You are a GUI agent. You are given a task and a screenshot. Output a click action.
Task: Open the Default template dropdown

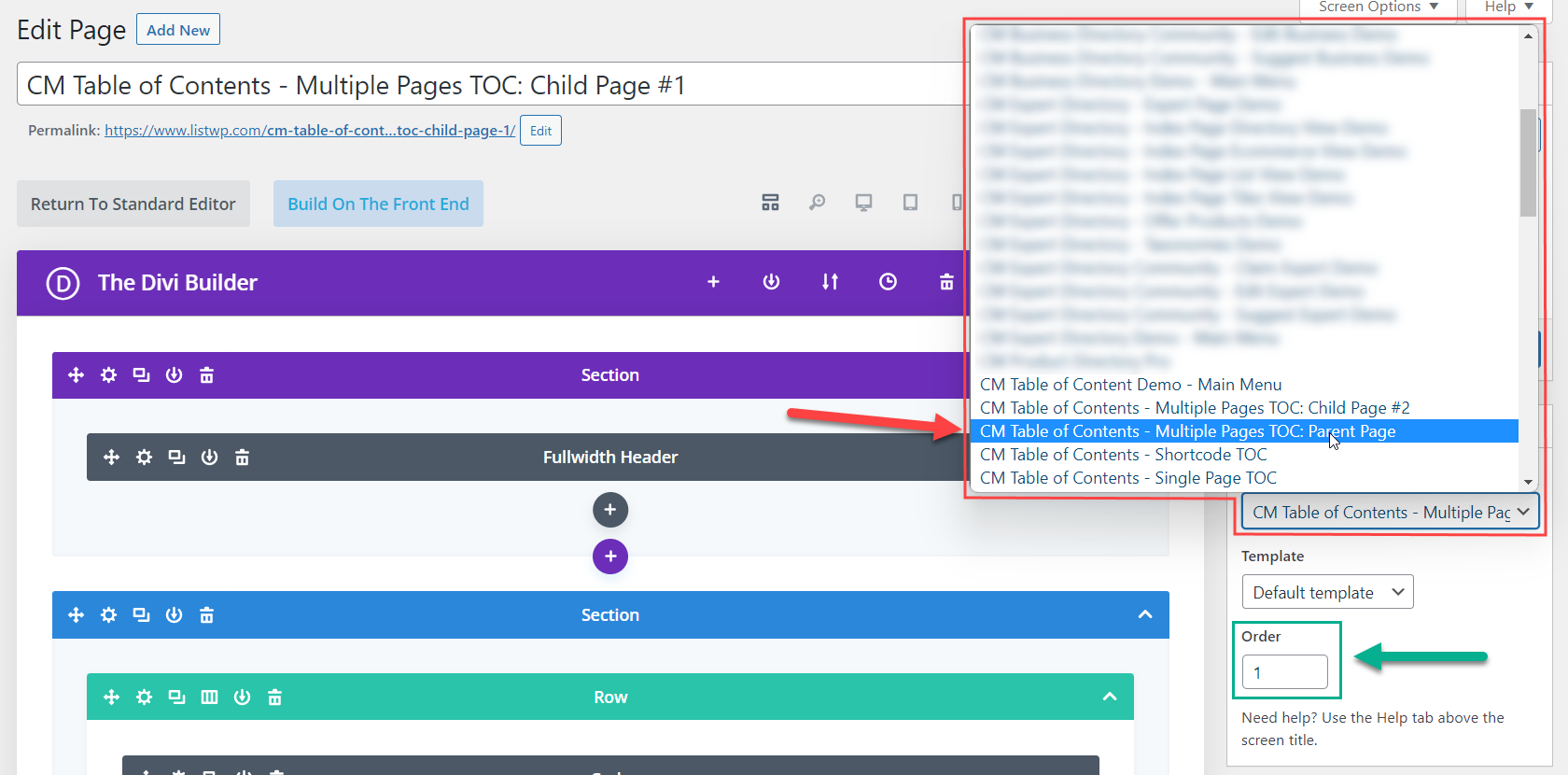point(1327,592)
